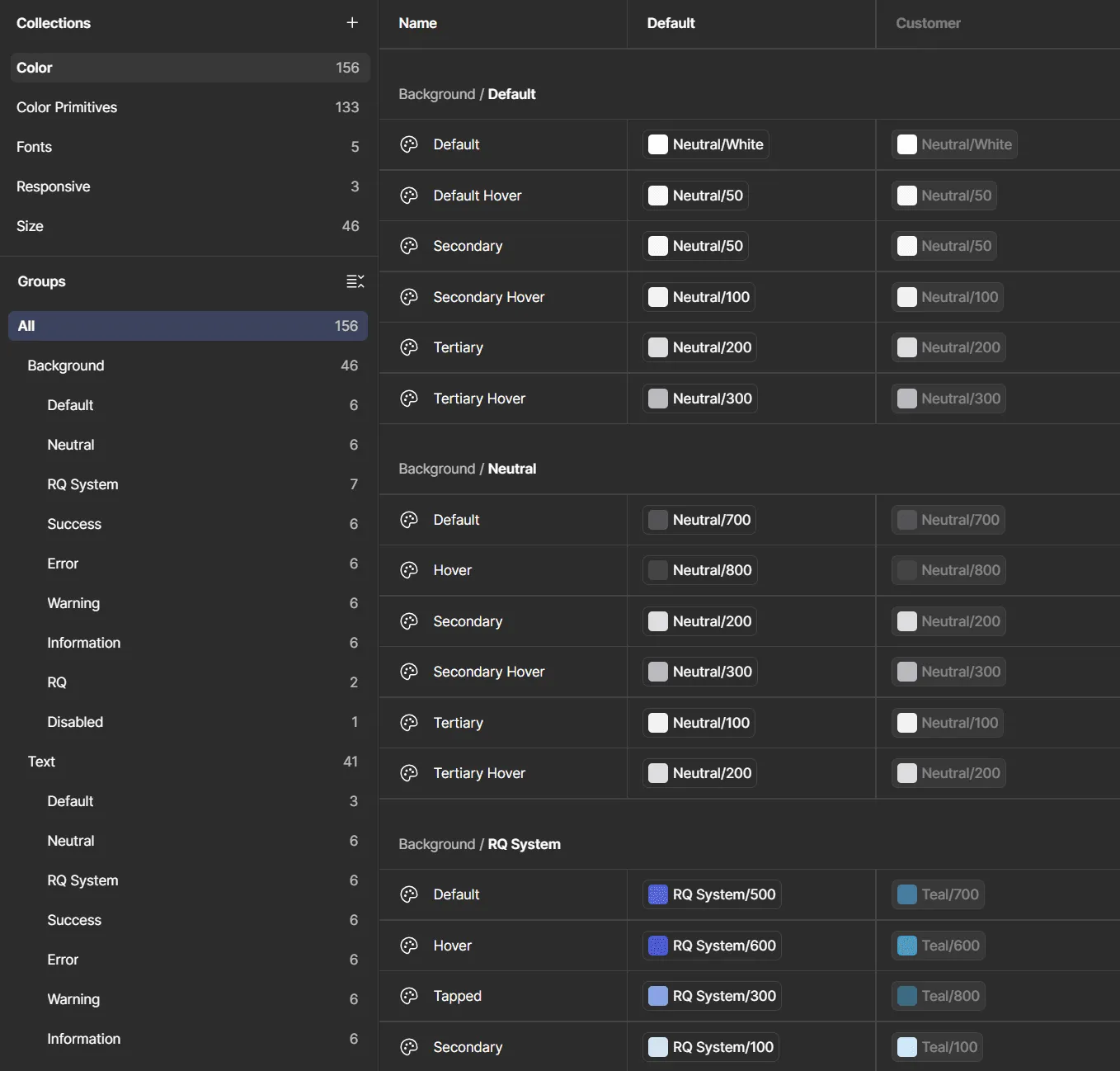
Task: Click palette icon of Default under Background / Default
Action: point(409,144)
